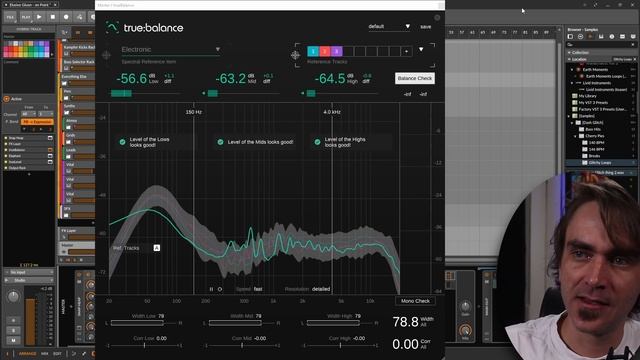Screen dimensions: 640x360
Task: Select the Kampfer Kicks Rack track
Action: point(78,48)
